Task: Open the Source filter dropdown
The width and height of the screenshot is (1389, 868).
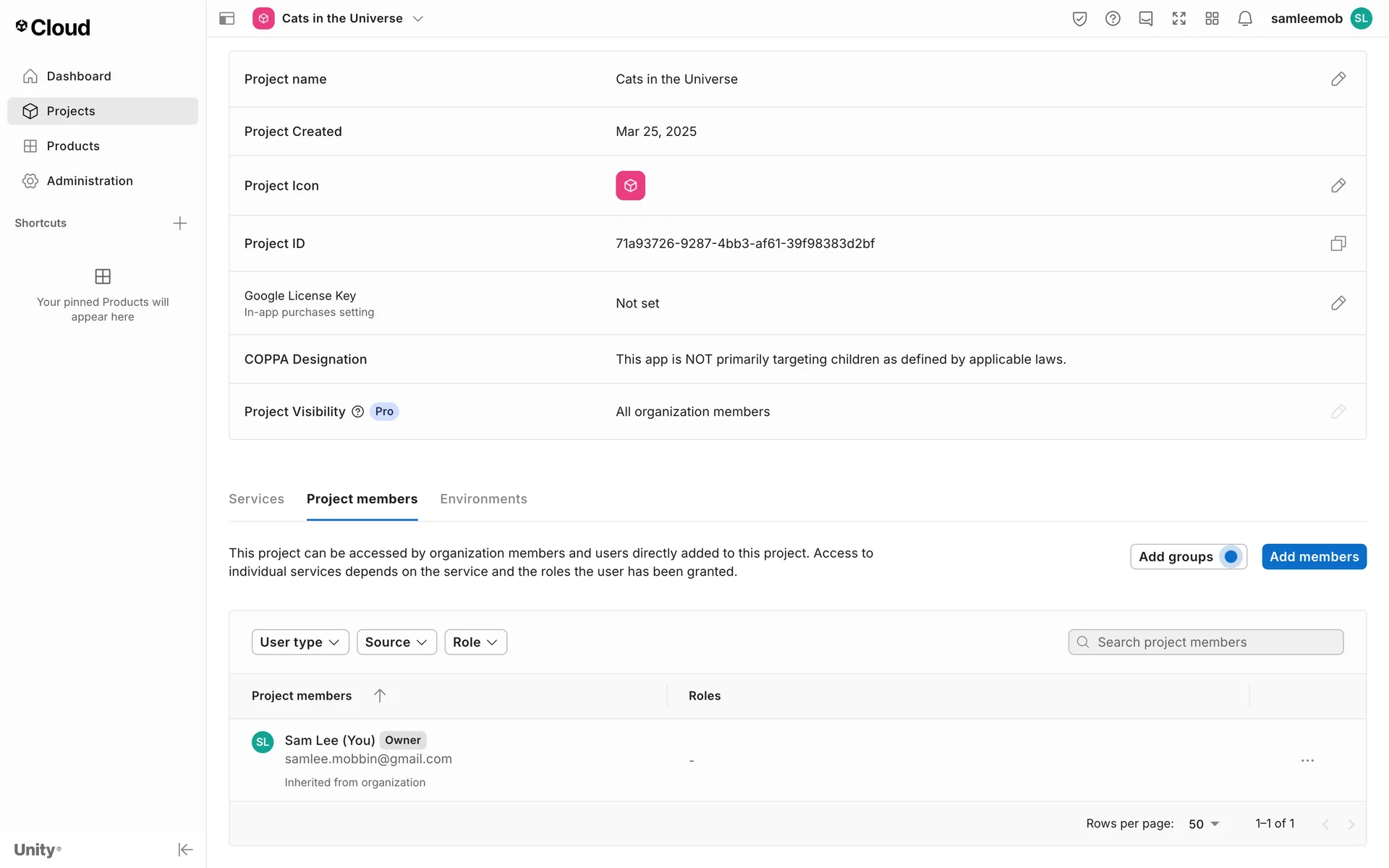Action: click(x=396, y=642)
